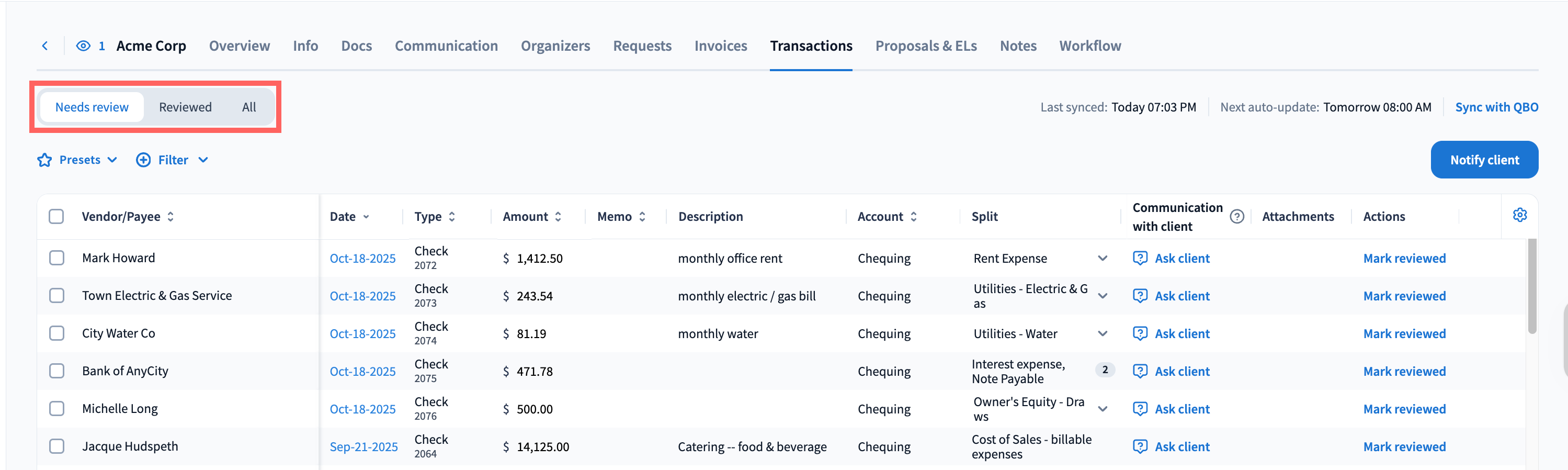
Task: Check the select-all header checkbox
Action: (56, 217)
